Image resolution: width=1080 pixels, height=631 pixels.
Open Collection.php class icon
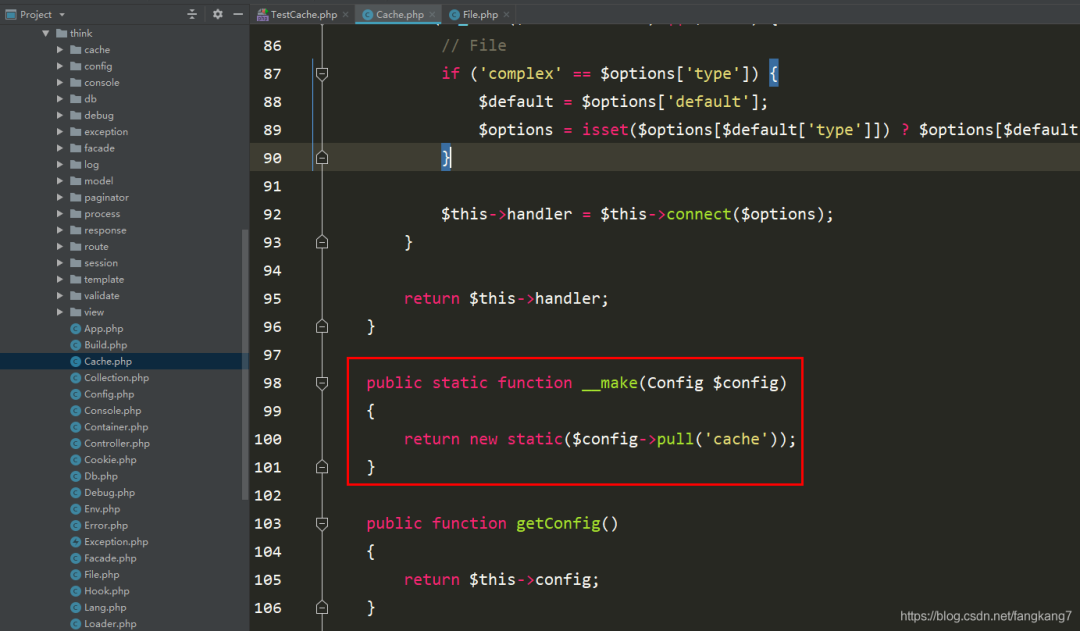(76, 377)
